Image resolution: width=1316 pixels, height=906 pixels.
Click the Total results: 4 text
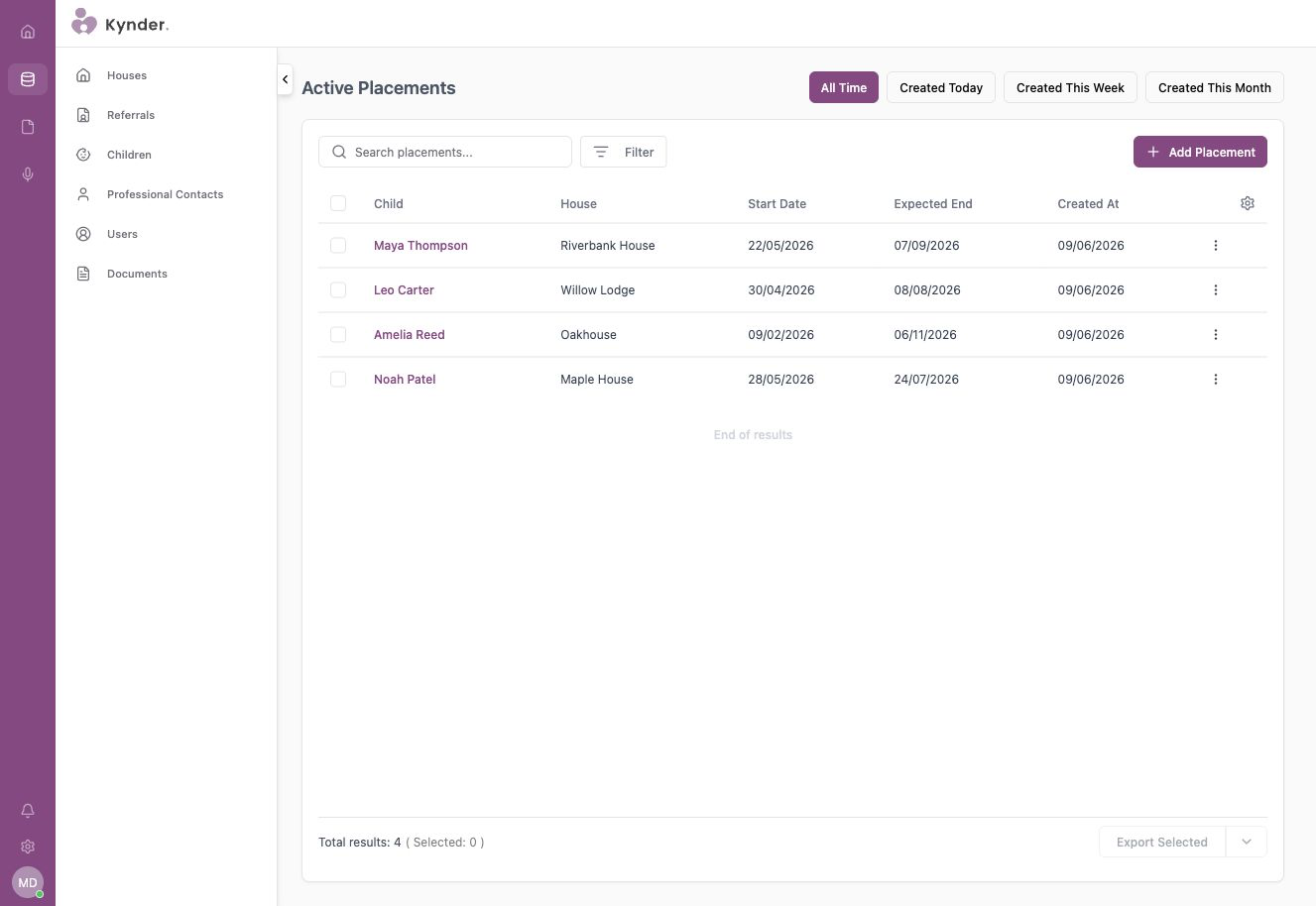tap(359, 842)
